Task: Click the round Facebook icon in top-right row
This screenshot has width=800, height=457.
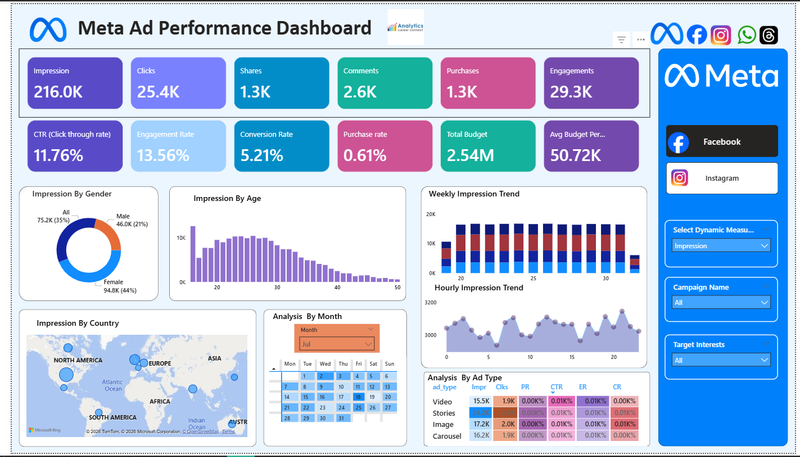Action: 696,35
